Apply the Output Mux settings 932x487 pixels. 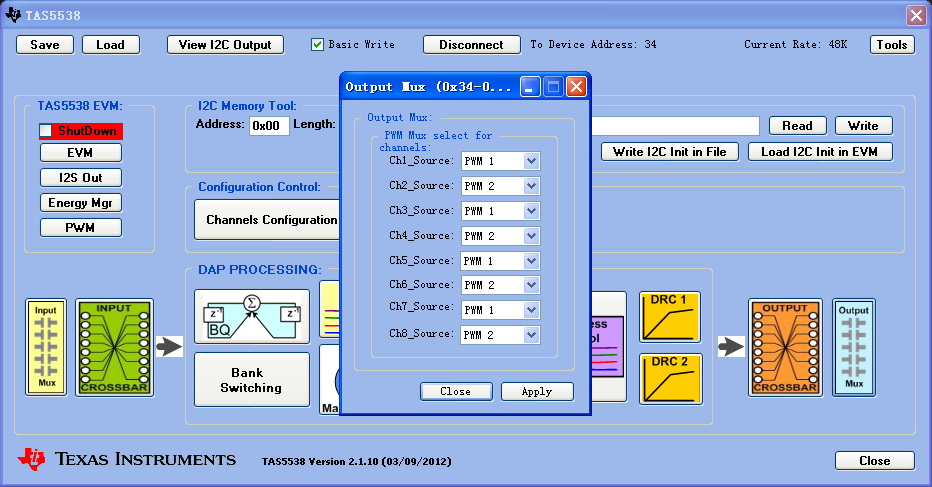(x=537, y=391)
